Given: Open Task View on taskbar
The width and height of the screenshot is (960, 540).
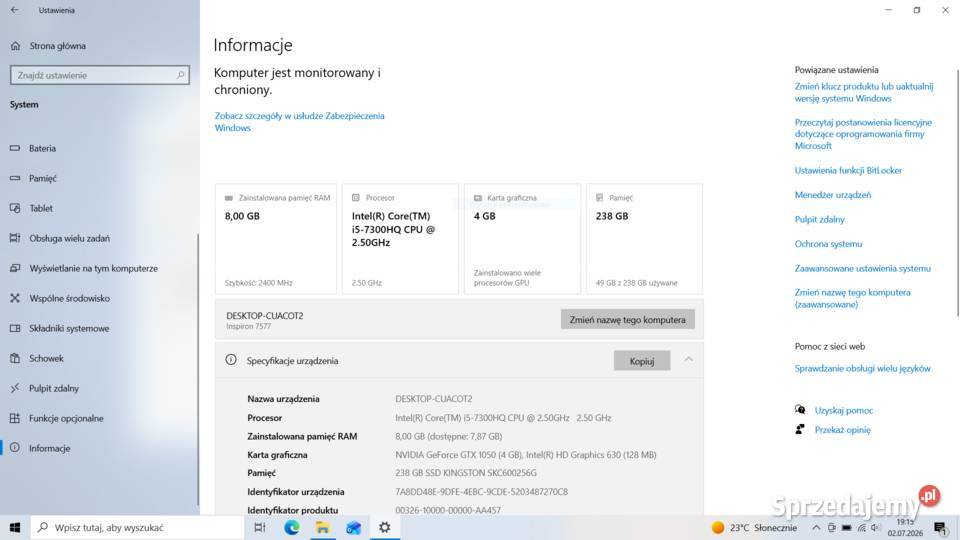Looking at the screenshot, I should 260,527.
